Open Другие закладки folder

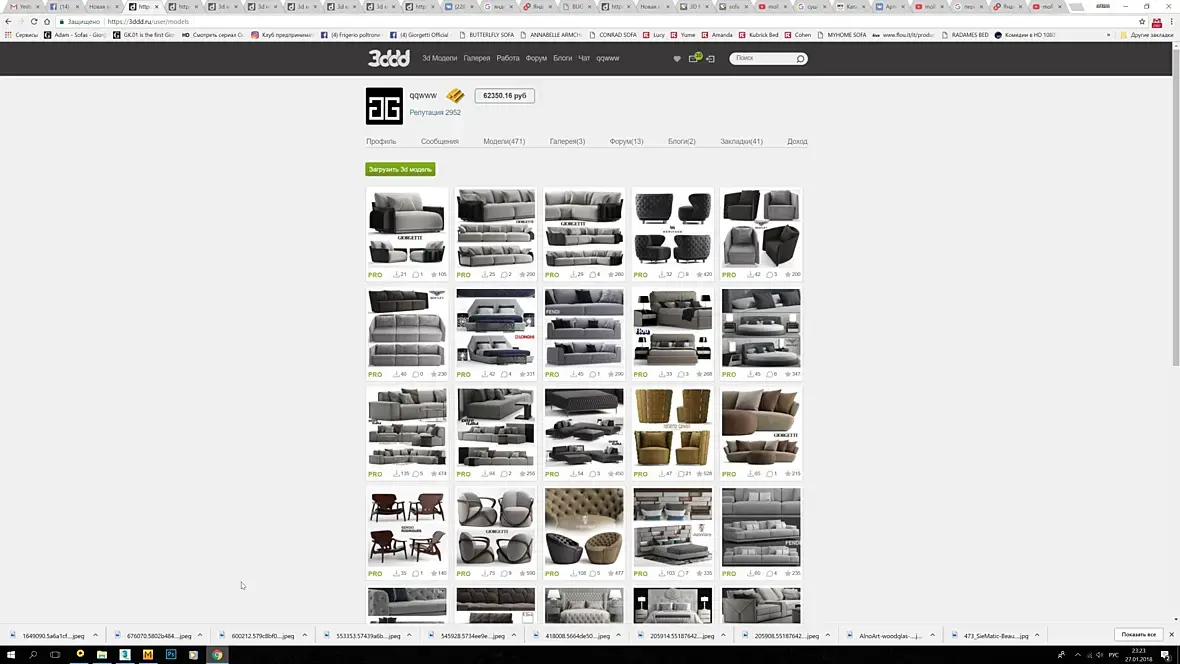pos(1147,35)
